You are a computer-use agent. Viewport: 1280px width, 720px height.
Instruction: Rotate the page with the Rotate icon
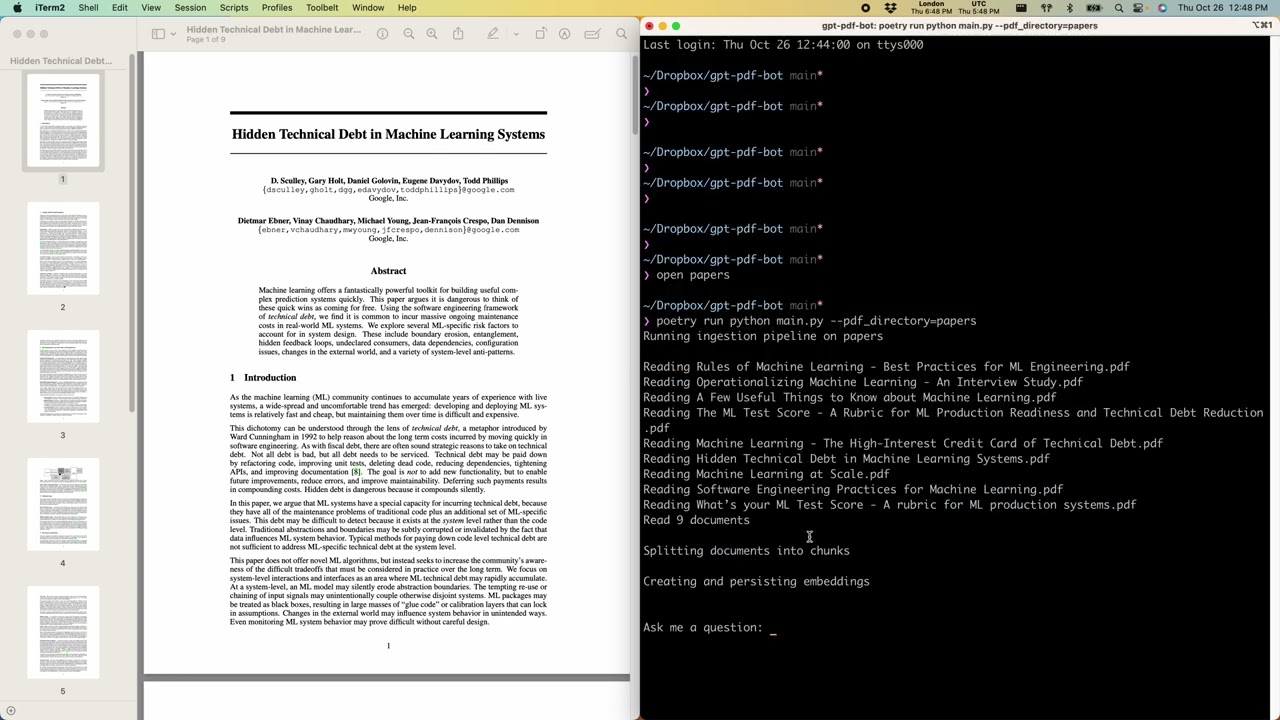541,34
